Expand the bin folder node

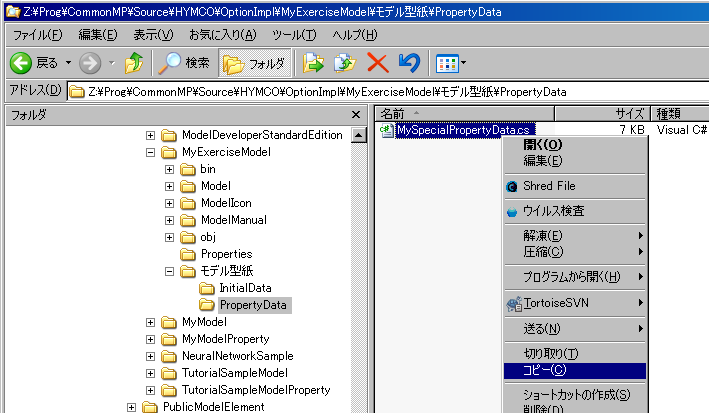170,169
